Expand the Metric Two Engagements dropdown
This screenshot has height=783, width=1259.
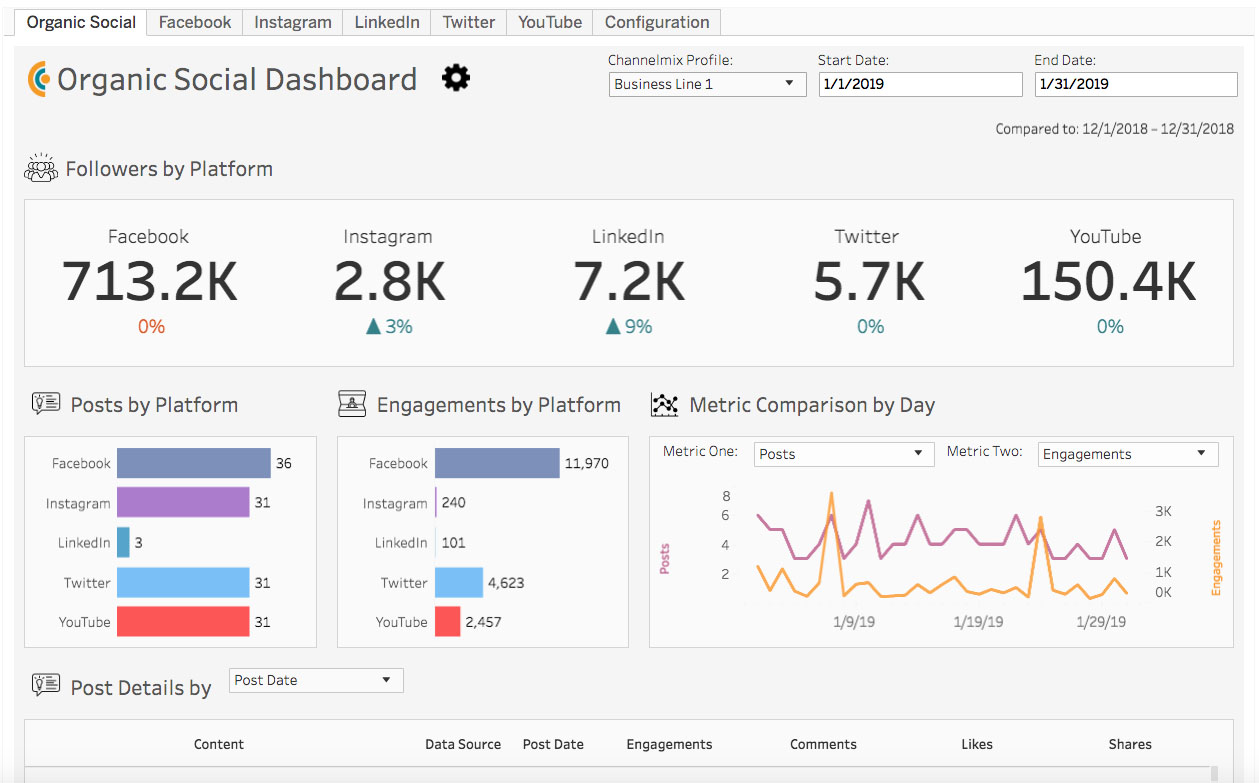[1127, 454]
